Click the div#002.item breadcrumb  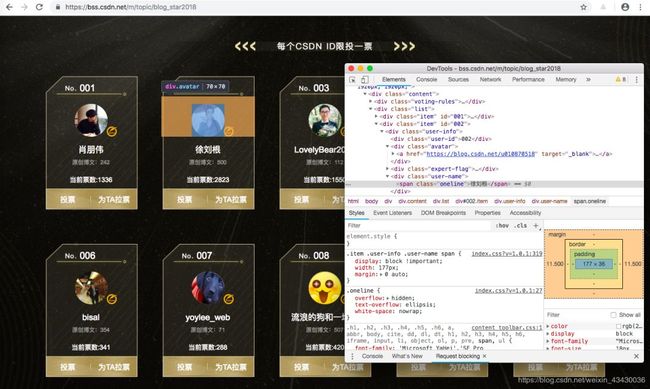(471, 201)
